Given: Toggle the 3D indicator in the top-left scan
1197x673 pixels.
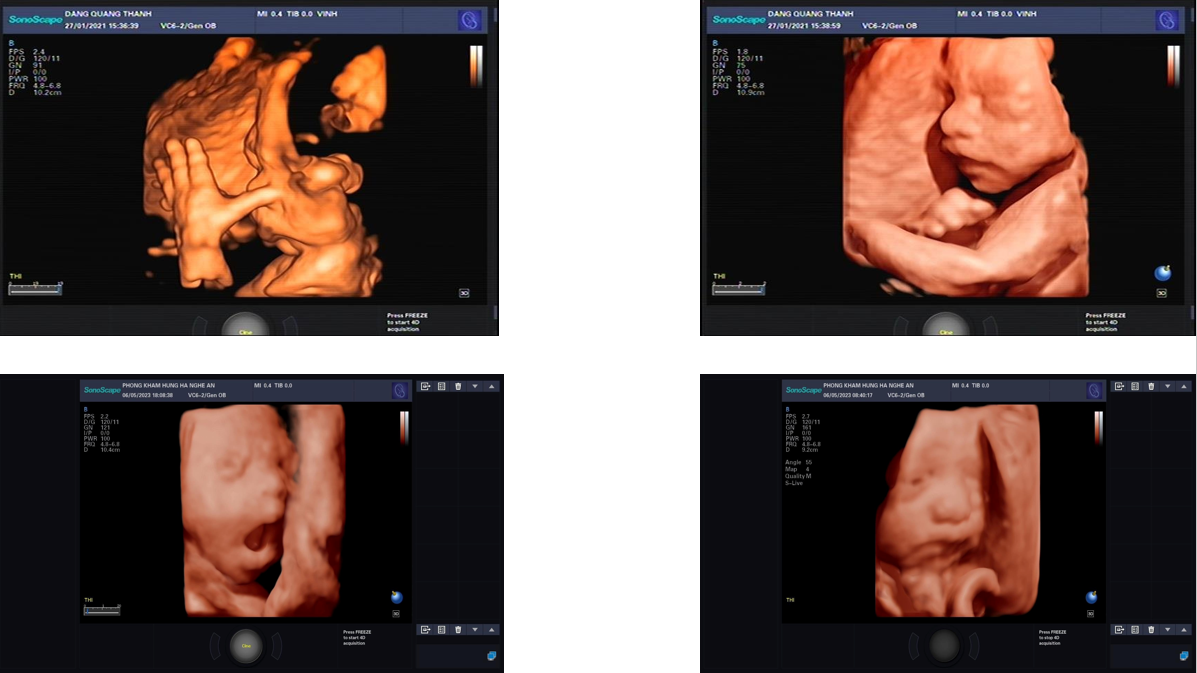Looking at the screenshot, I should coord(464,293).
